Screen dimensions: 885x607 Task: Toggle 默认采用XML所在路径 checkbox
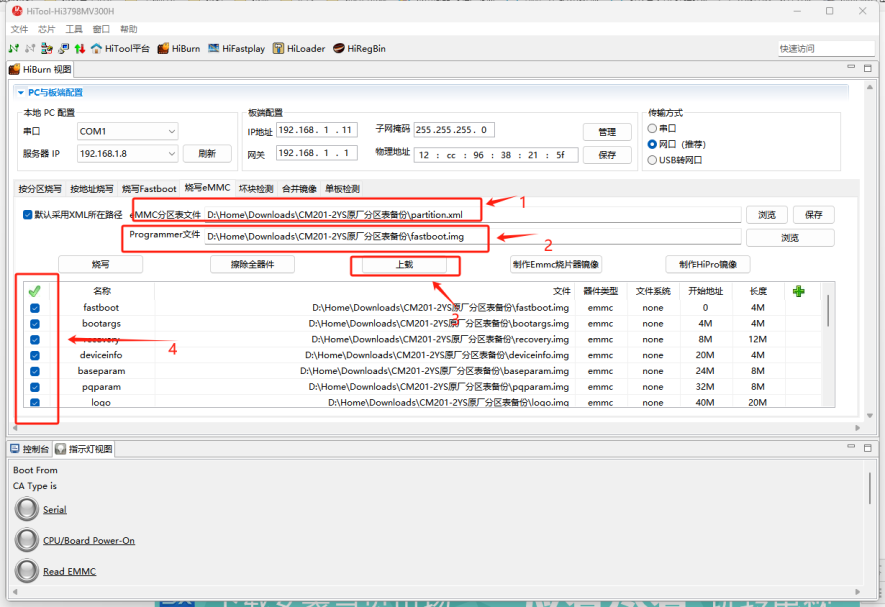[x=28, y=214]
